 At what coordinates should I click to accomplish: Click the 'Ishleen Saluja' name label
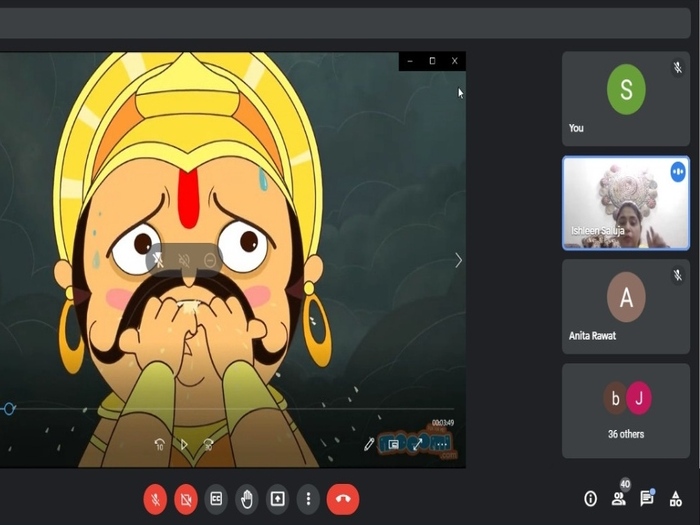(597, 231)
